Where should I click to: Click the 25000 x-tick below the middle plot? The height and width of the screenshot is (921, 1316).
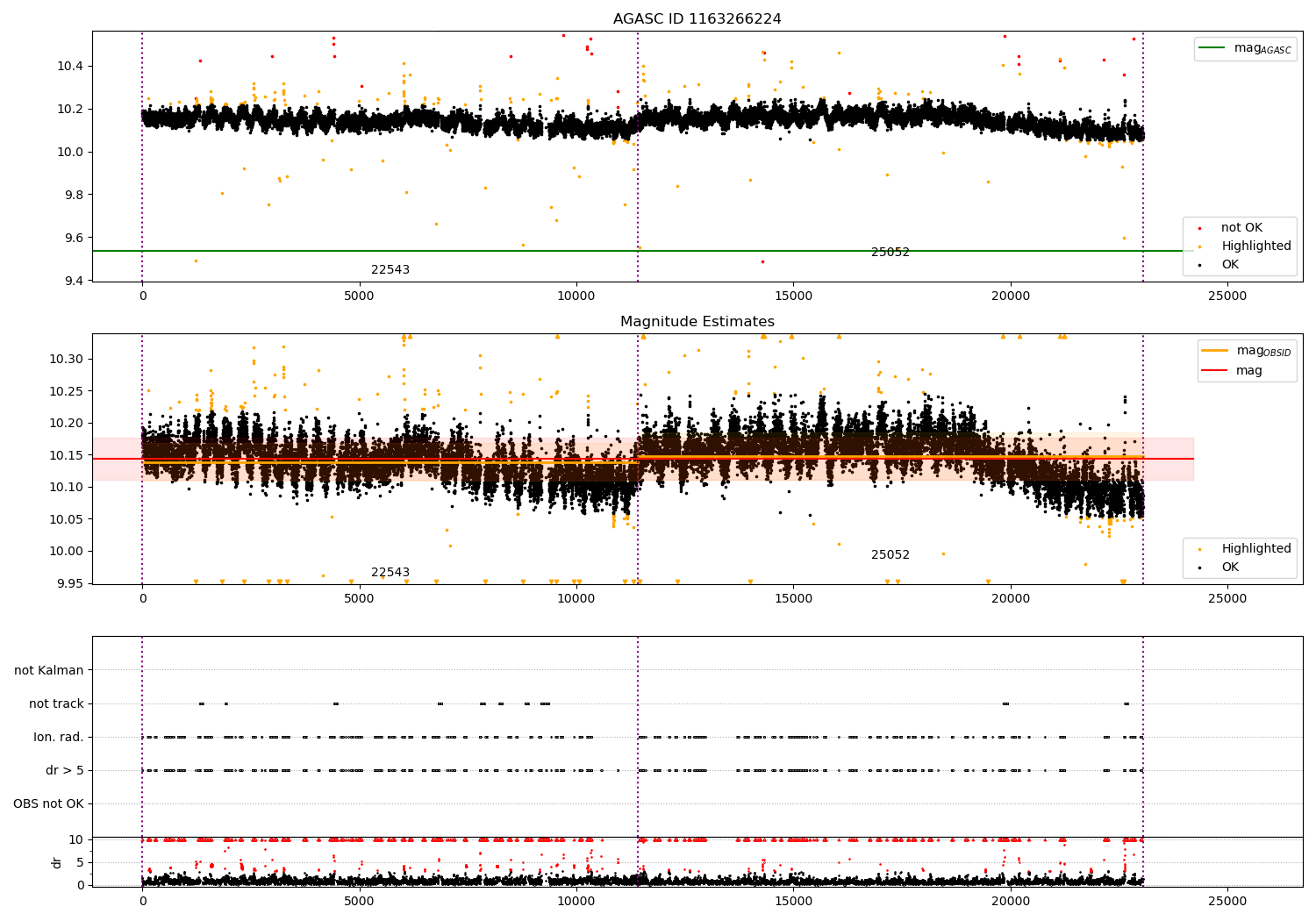coord(1227,599)
